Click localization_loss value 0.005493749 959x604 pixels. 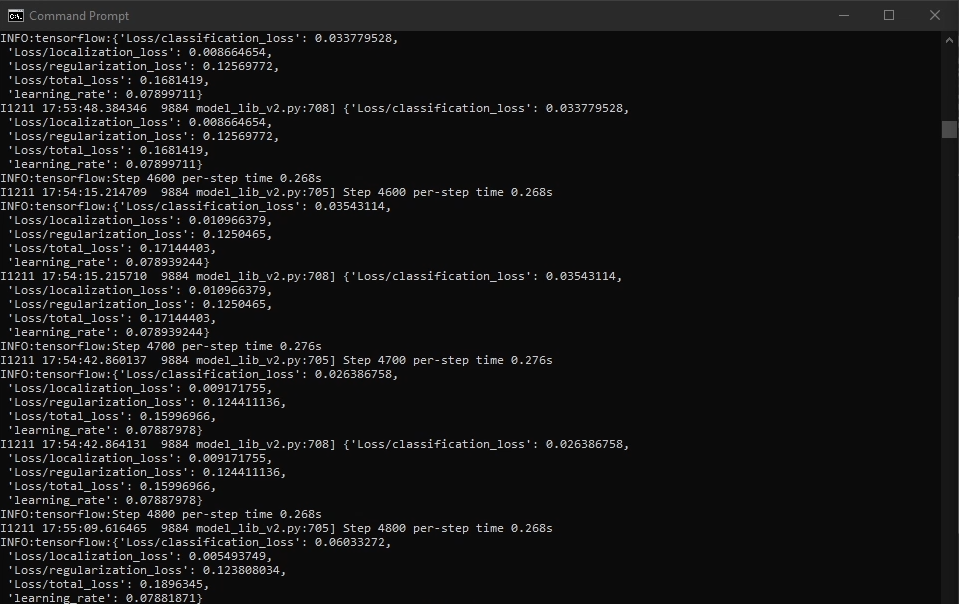click(227, 556)
